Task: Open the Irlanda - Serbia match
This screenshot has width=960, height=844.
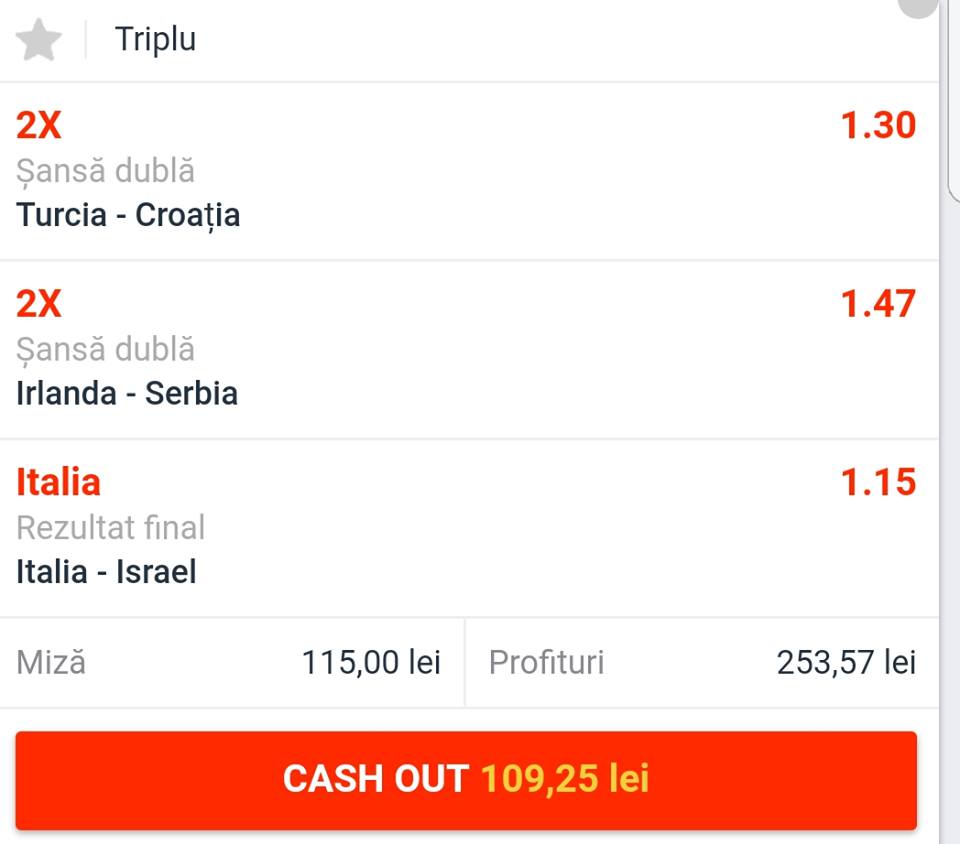Action: pyautogui.click(x=127, y=393)
